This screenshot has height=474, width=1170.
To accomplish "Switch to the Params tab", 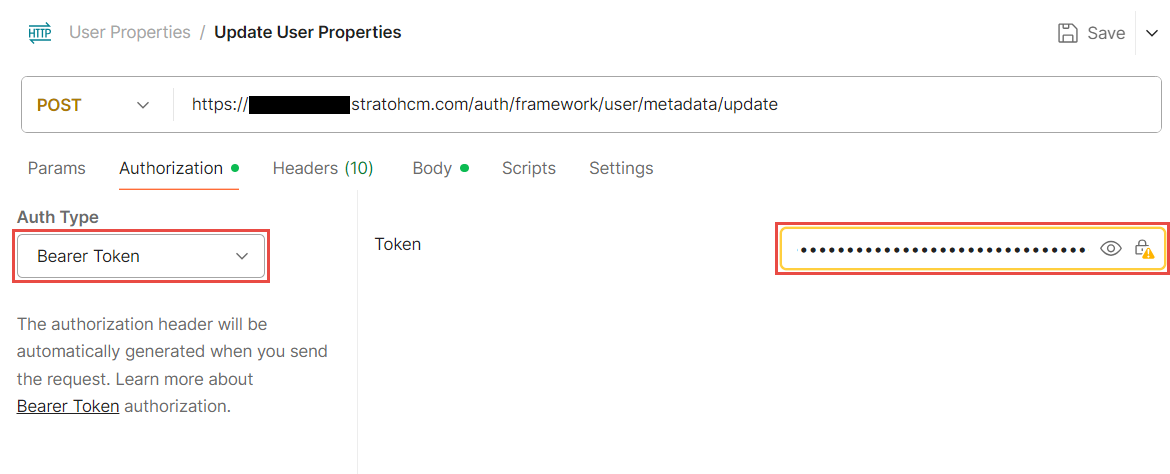I will pyautogui.click(x=56, y=168).
